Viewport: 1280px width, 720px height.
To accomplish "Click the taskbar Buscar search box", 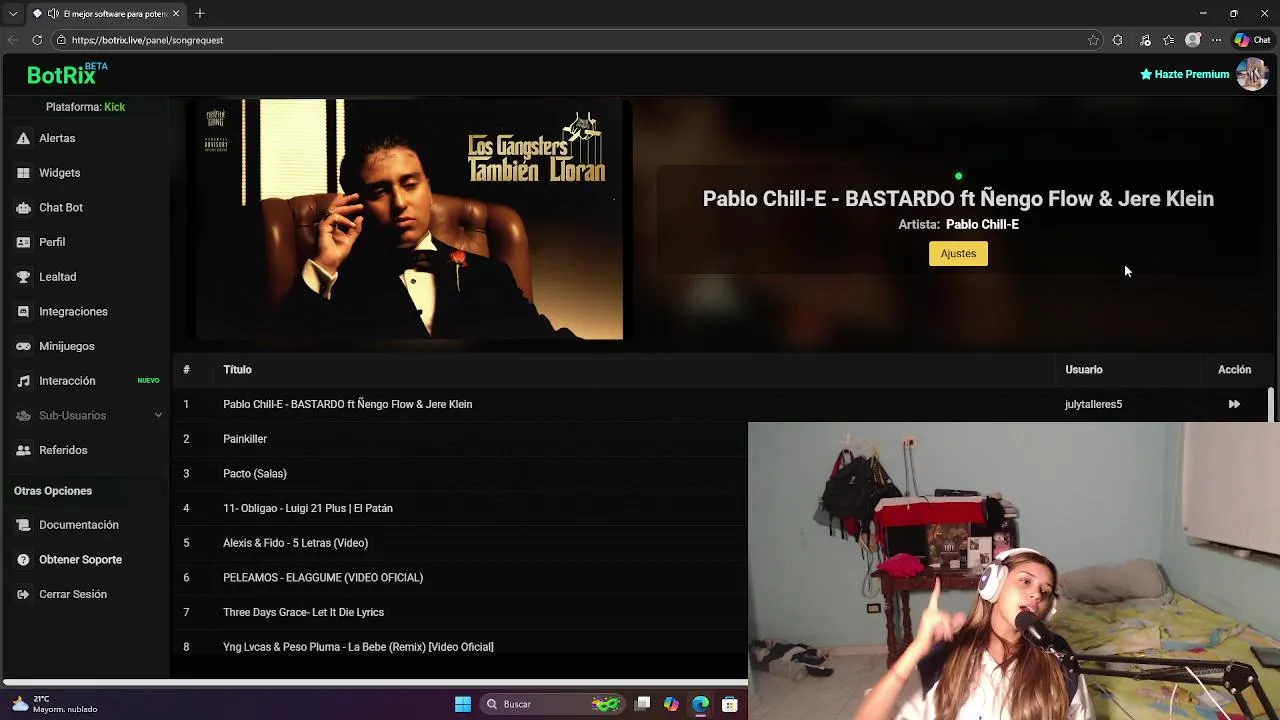I will click(x=552, y=704).
